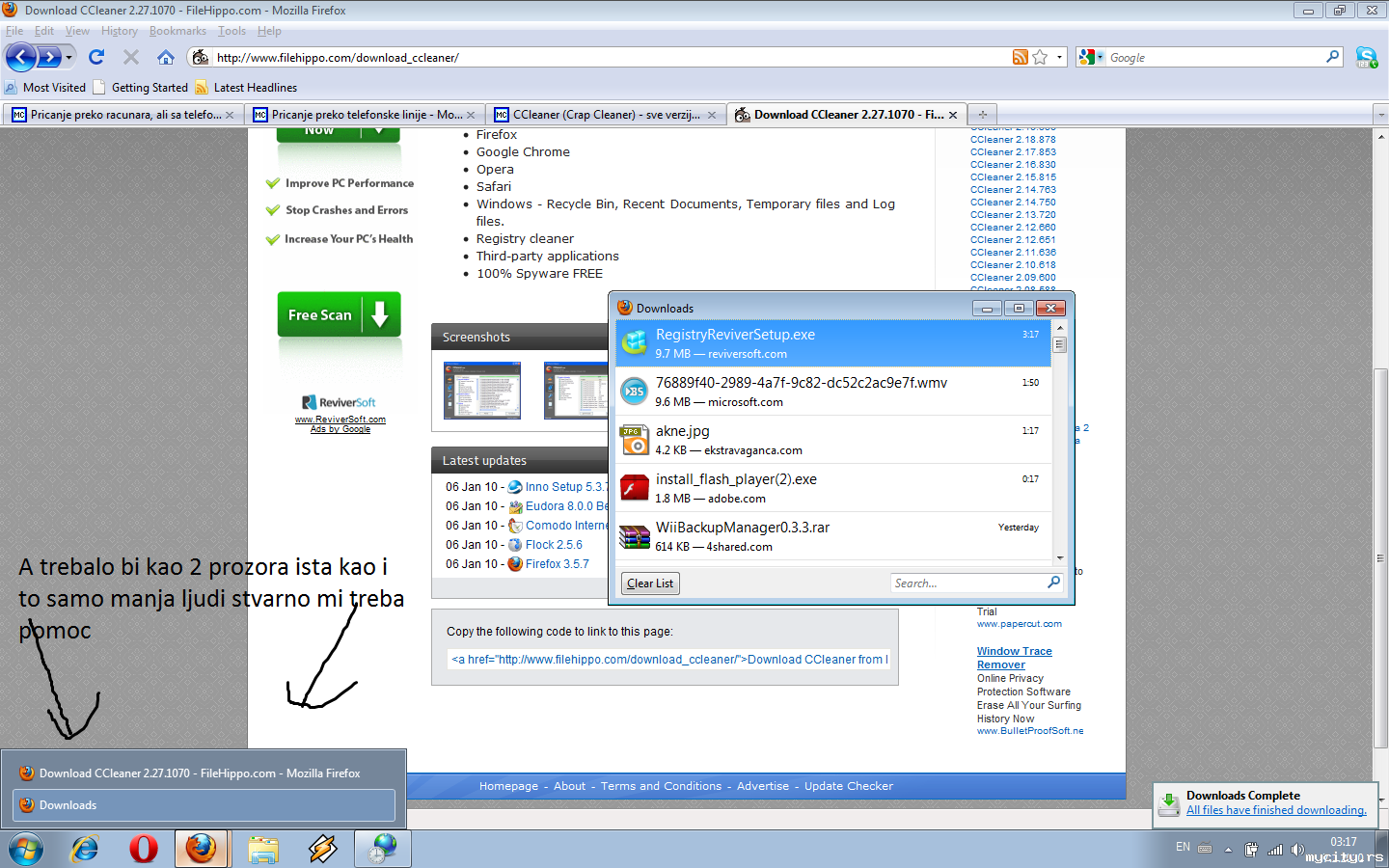The image size is (1389, 868).
Task: Expand the Google search engine selector
Action: 1091,57
